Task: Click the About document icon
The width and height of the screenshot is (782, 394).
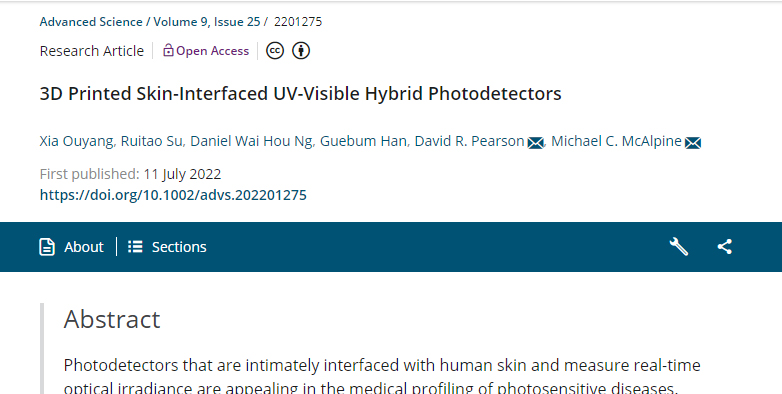Action: coord(47,247)
